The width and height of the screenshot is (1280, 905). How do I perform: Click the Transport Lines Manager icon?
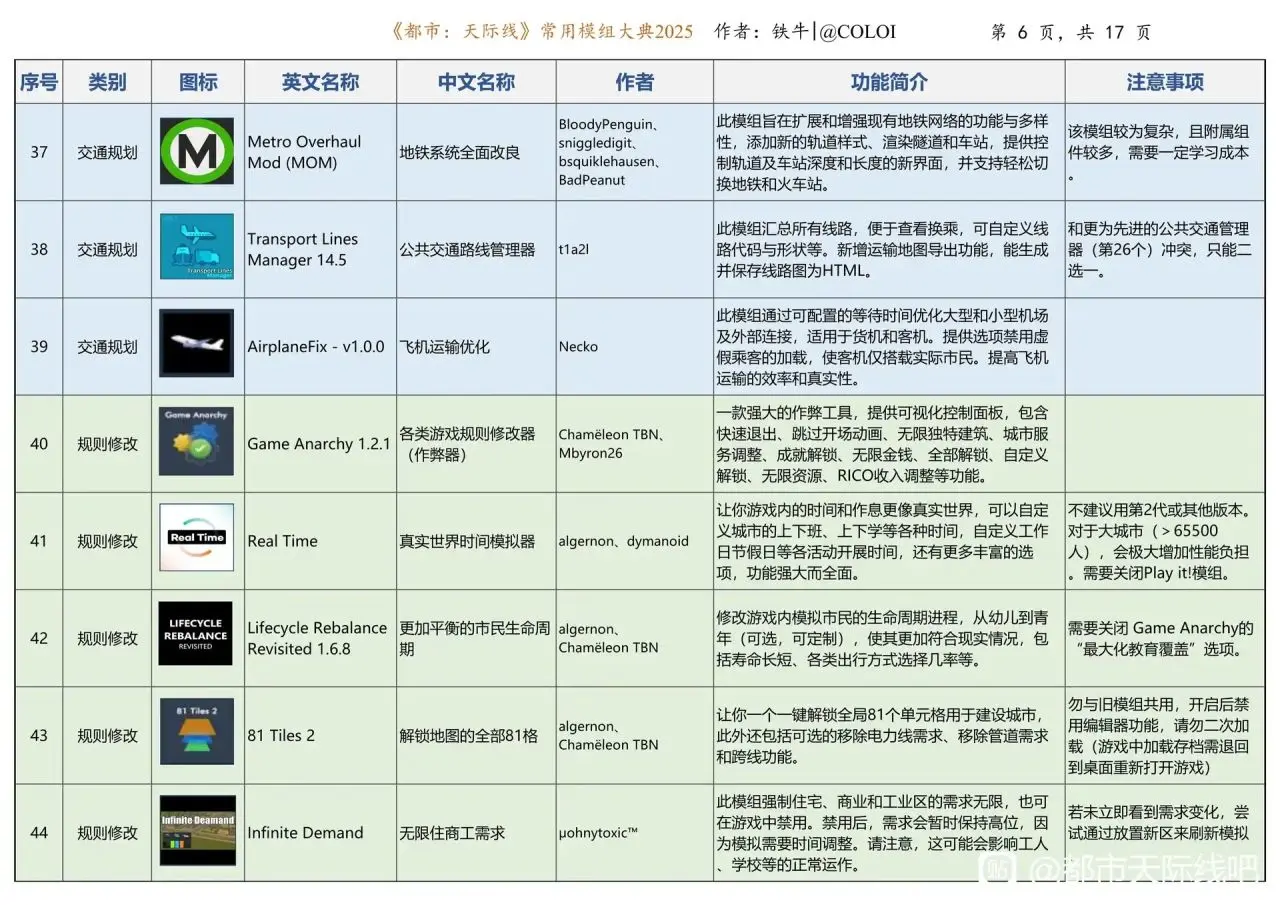coord(197,248)
